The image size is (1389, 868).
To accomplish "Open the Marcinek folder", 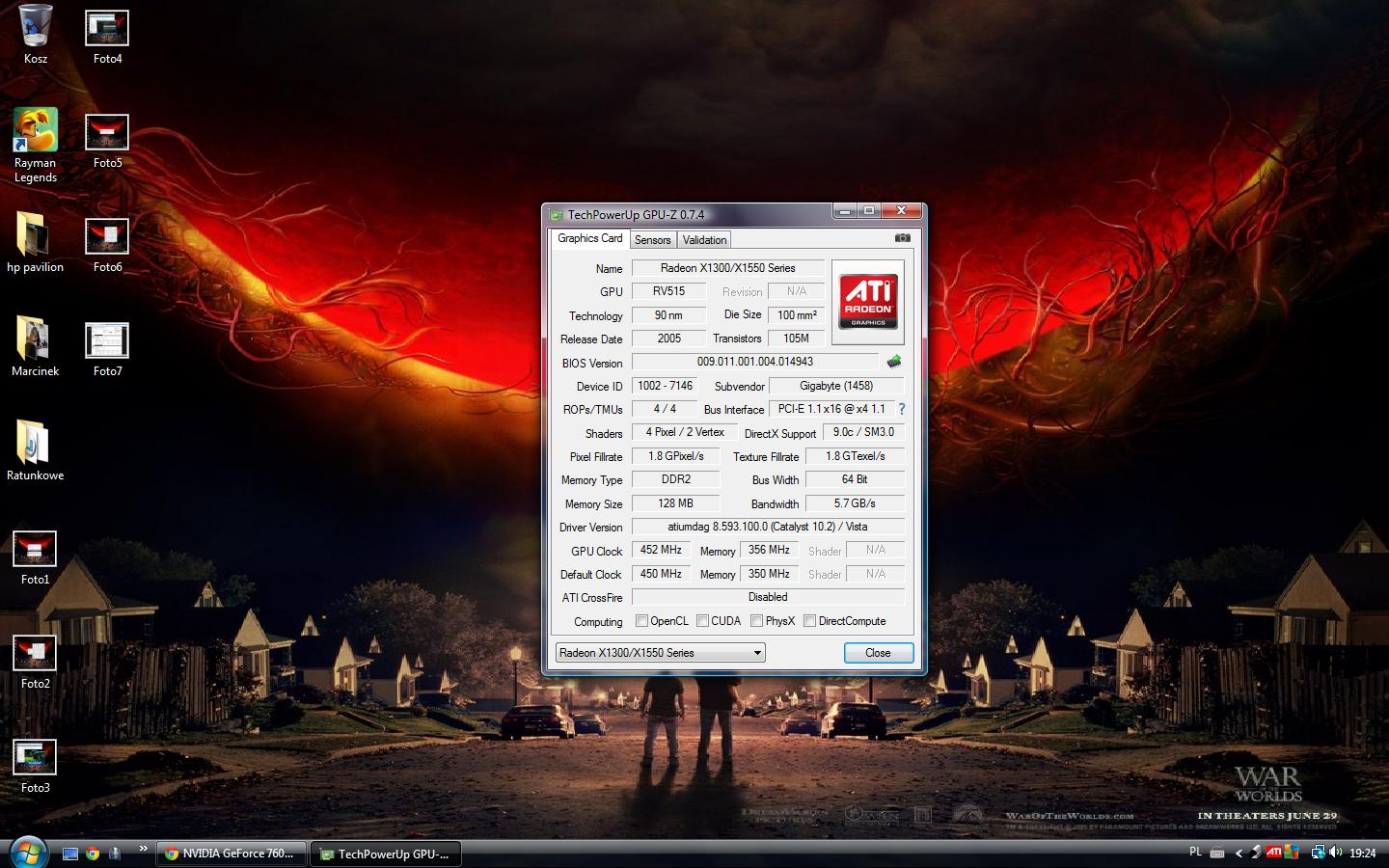I will [x=36, y=346].
